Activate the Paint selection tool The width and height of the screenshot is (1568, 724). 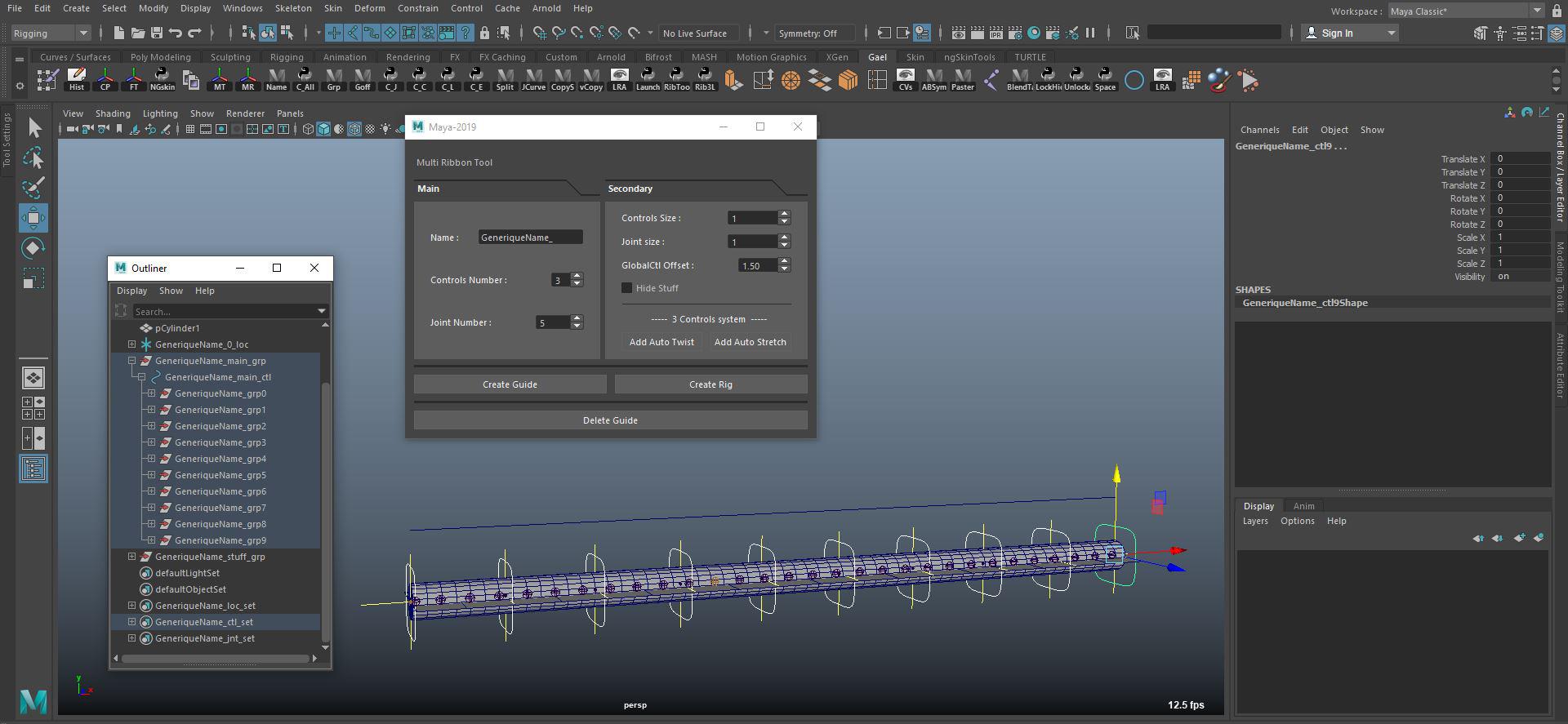click(33, 188)
